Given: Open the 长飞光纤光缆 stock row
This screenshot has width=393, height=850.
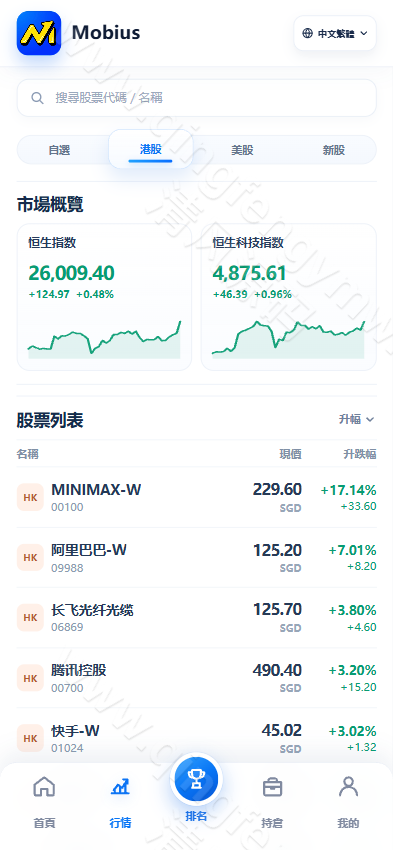Looking at the screenshot, I should pyautogui.click(x=197, y=617).
